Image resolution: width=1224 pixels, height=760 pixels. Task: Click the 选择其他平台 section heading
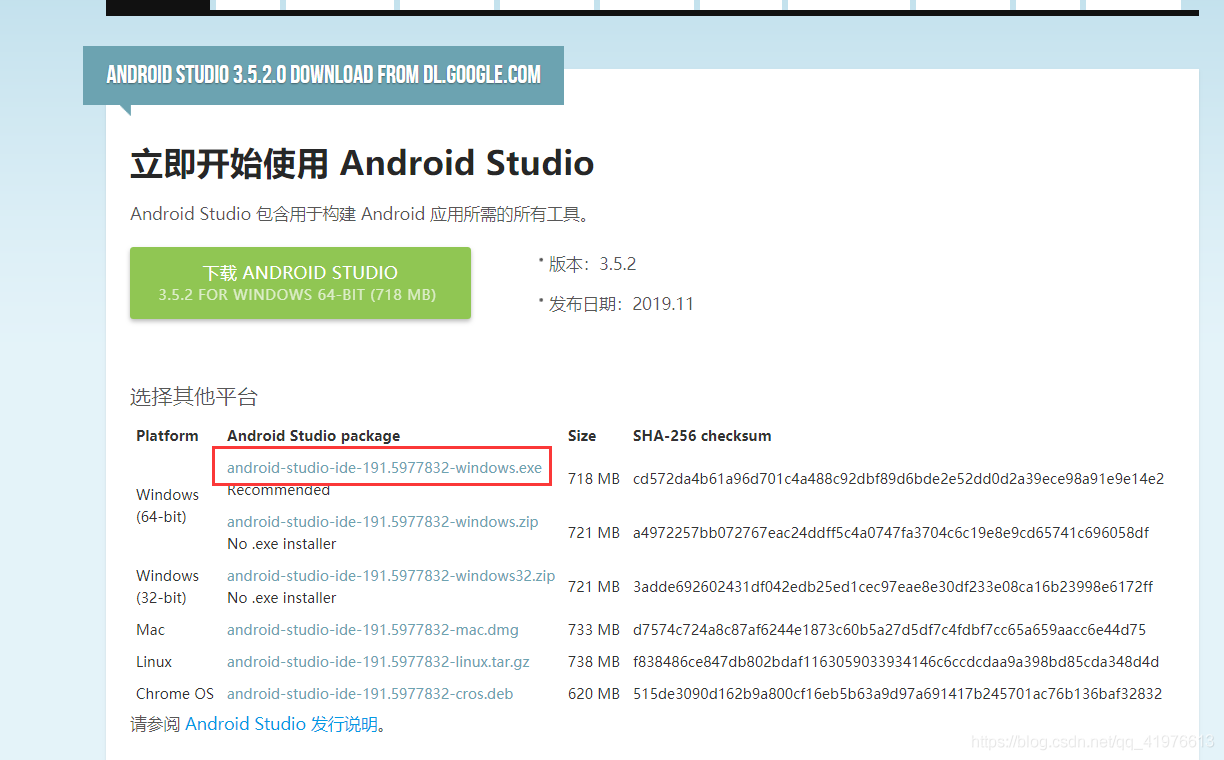(193, 396)
